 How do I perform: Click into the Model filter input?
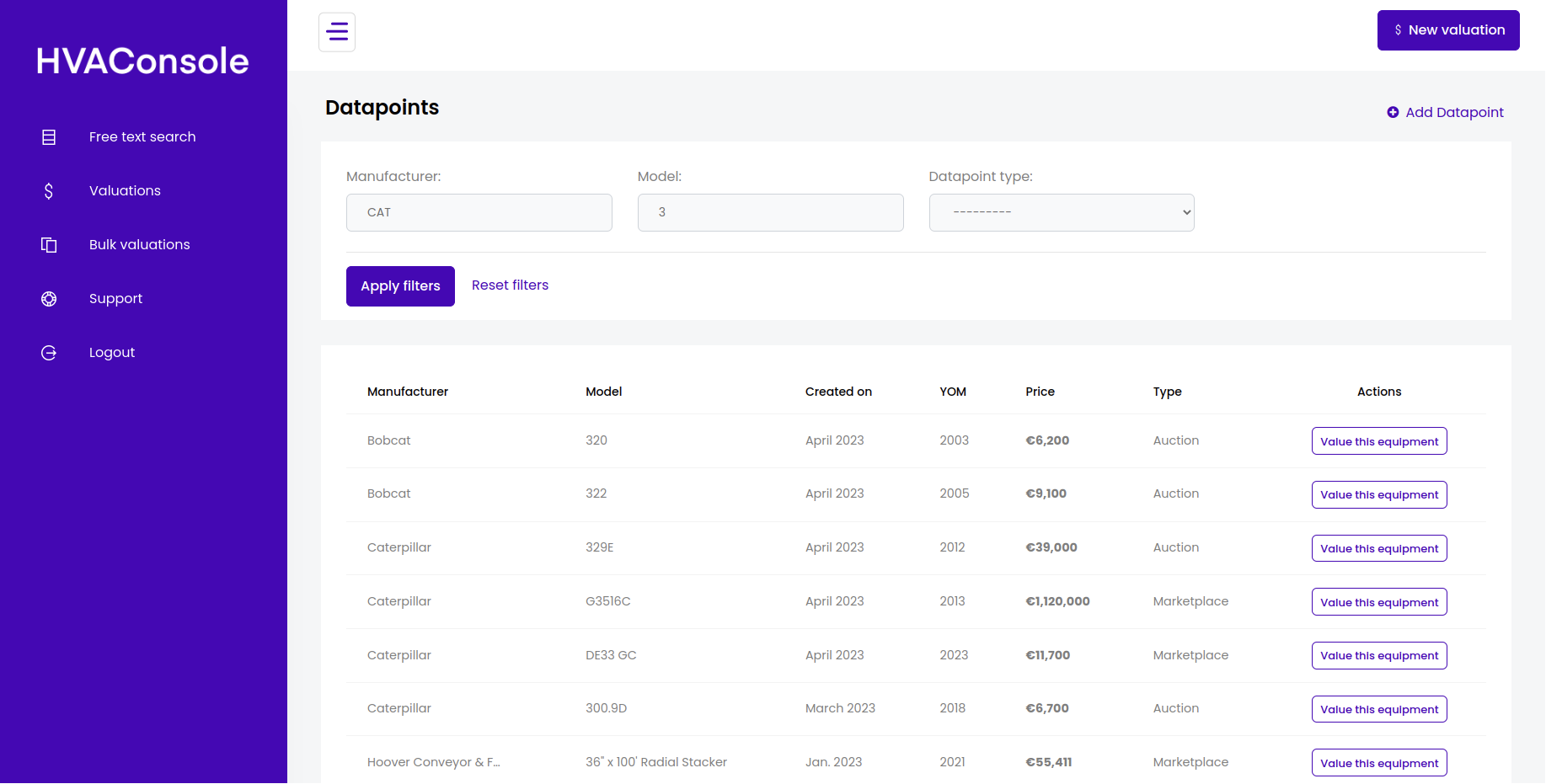tap(770, 213)
